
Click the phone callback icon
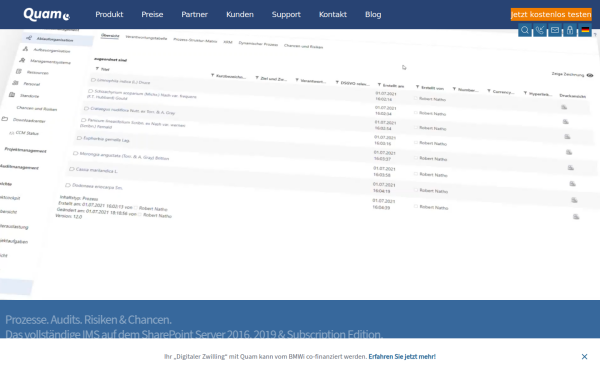point(540,30)
